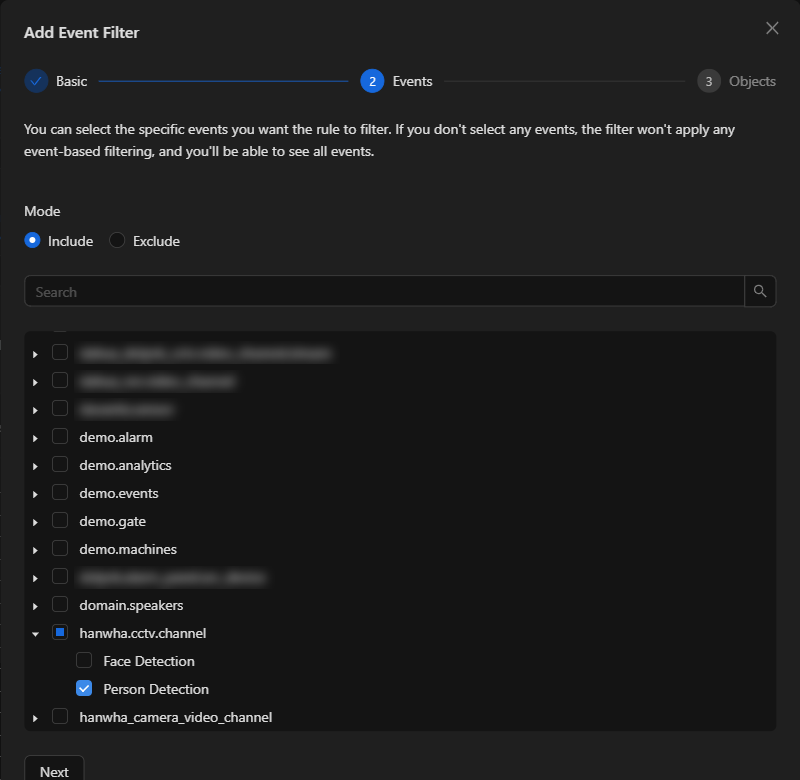Click the Objects step label
This screenshot has width=800, height=780.
pyautogui.click(x=752, y=82)
